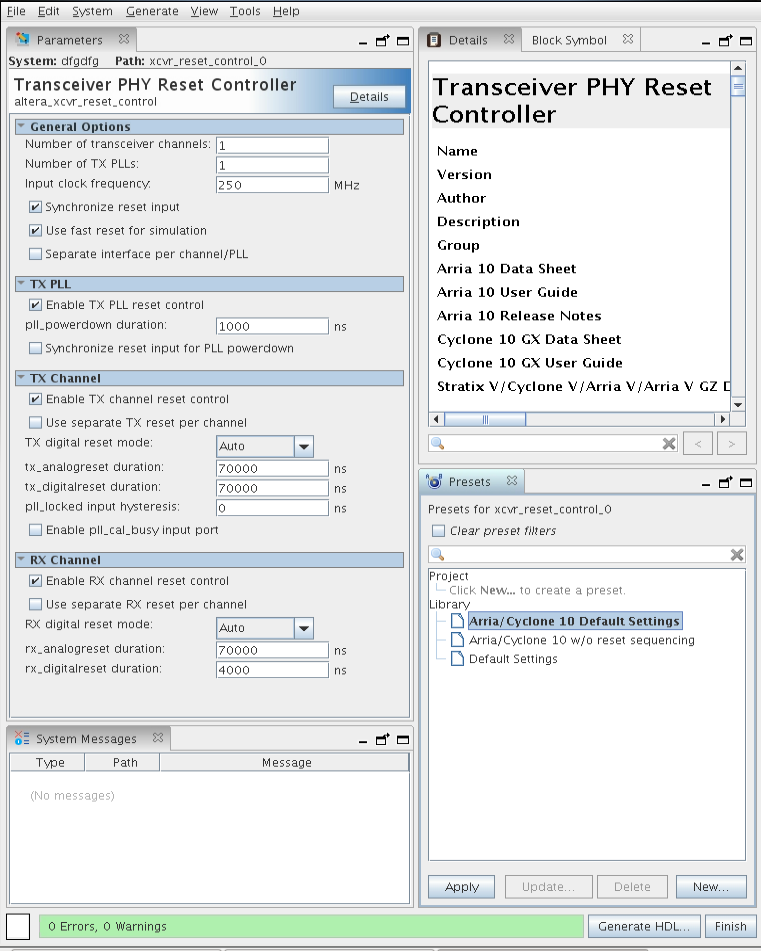761x951 pixels.
Task: Click the Arria/Cyclone 10 Default Settings preset icon
Action: pyautogui.click(x=457, y=620)
